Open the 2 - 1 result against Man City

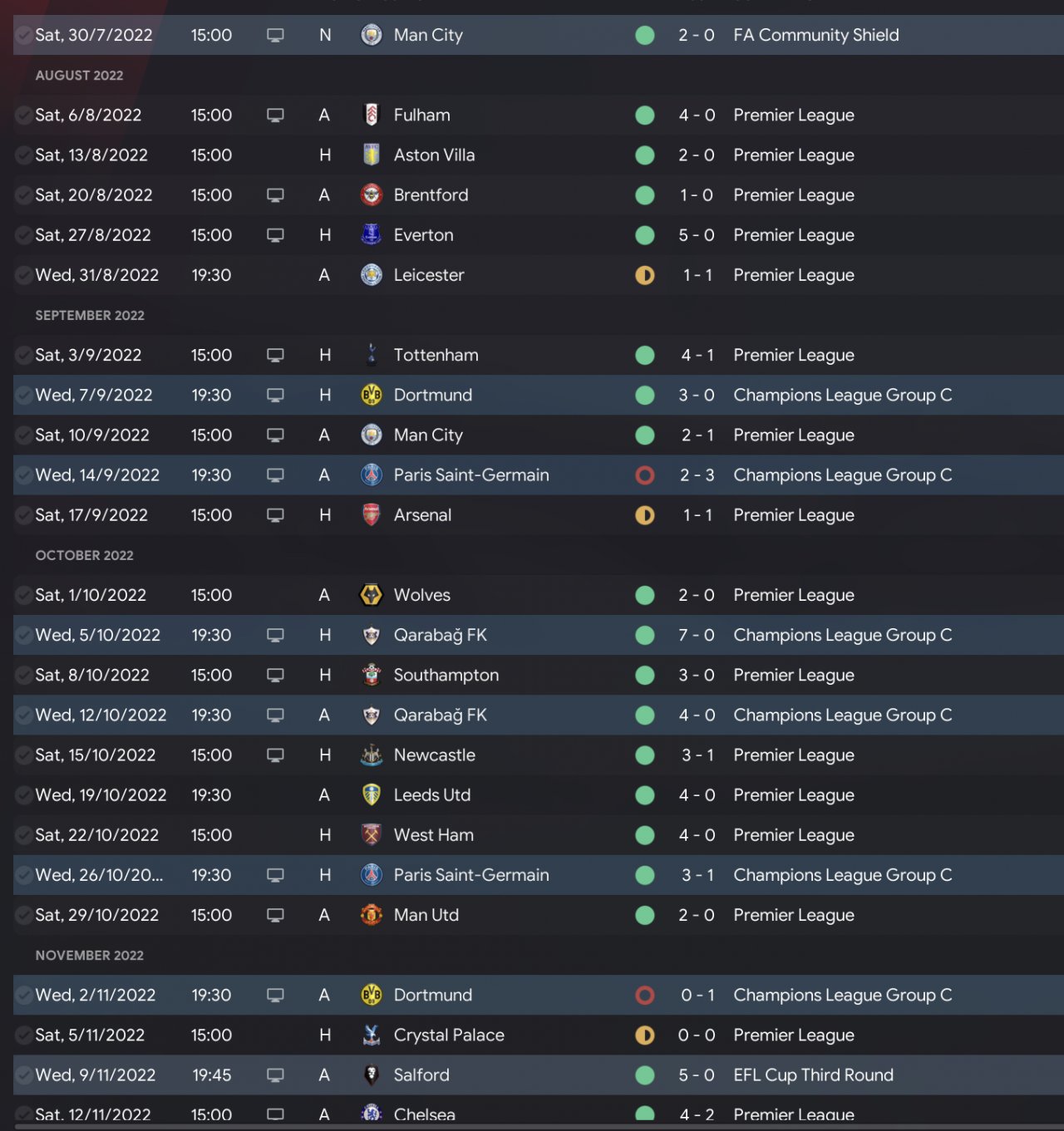pyautogui.click(x=697, y=435)
